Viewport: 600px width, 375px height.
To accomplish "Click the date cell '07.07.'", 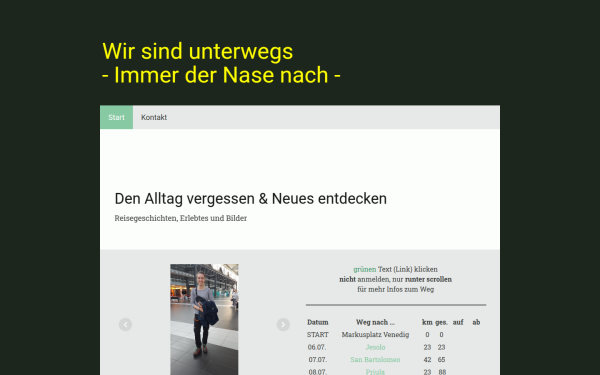I will pos(318,360).
